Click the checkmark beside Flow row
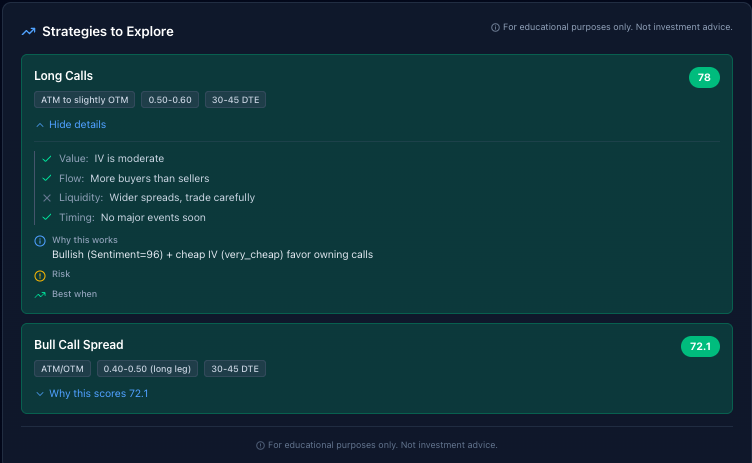Screen dimensions: 752x463 (x=47, y=178)
